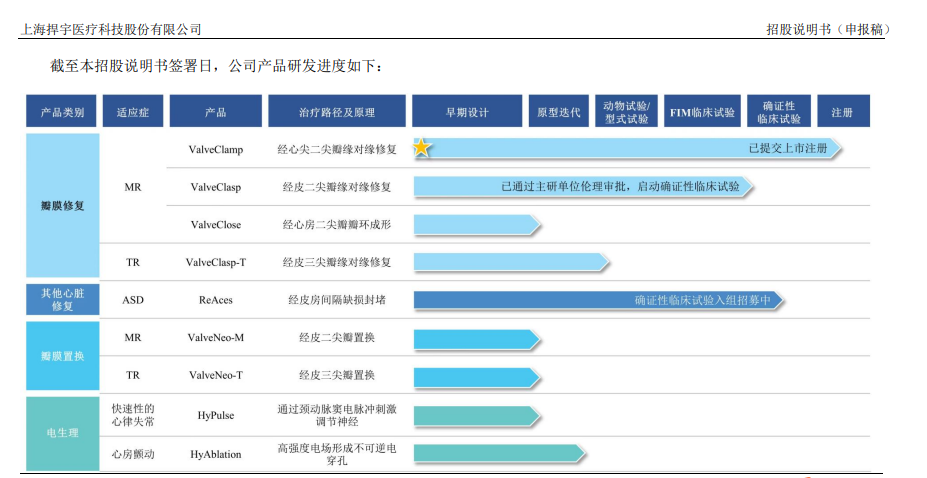Click the ValveNeo-M progress bar
Screen dimensions: 927x478
click(x=477, y=340)
